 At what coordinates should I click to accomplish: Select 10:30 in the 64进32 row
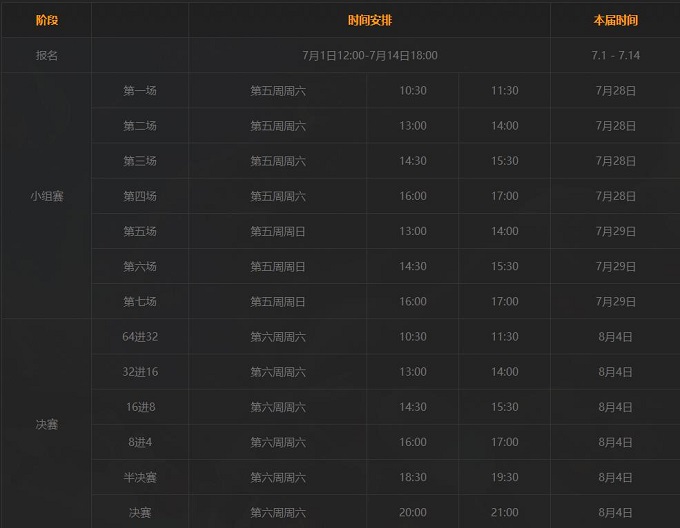point(413,336)
